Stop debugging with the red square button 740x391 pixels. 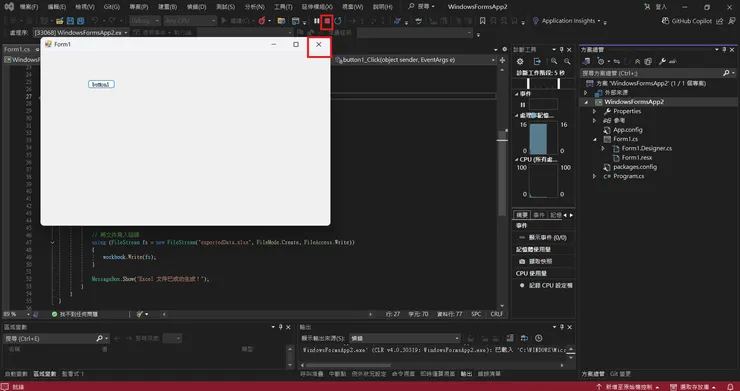tap(327, 21)
